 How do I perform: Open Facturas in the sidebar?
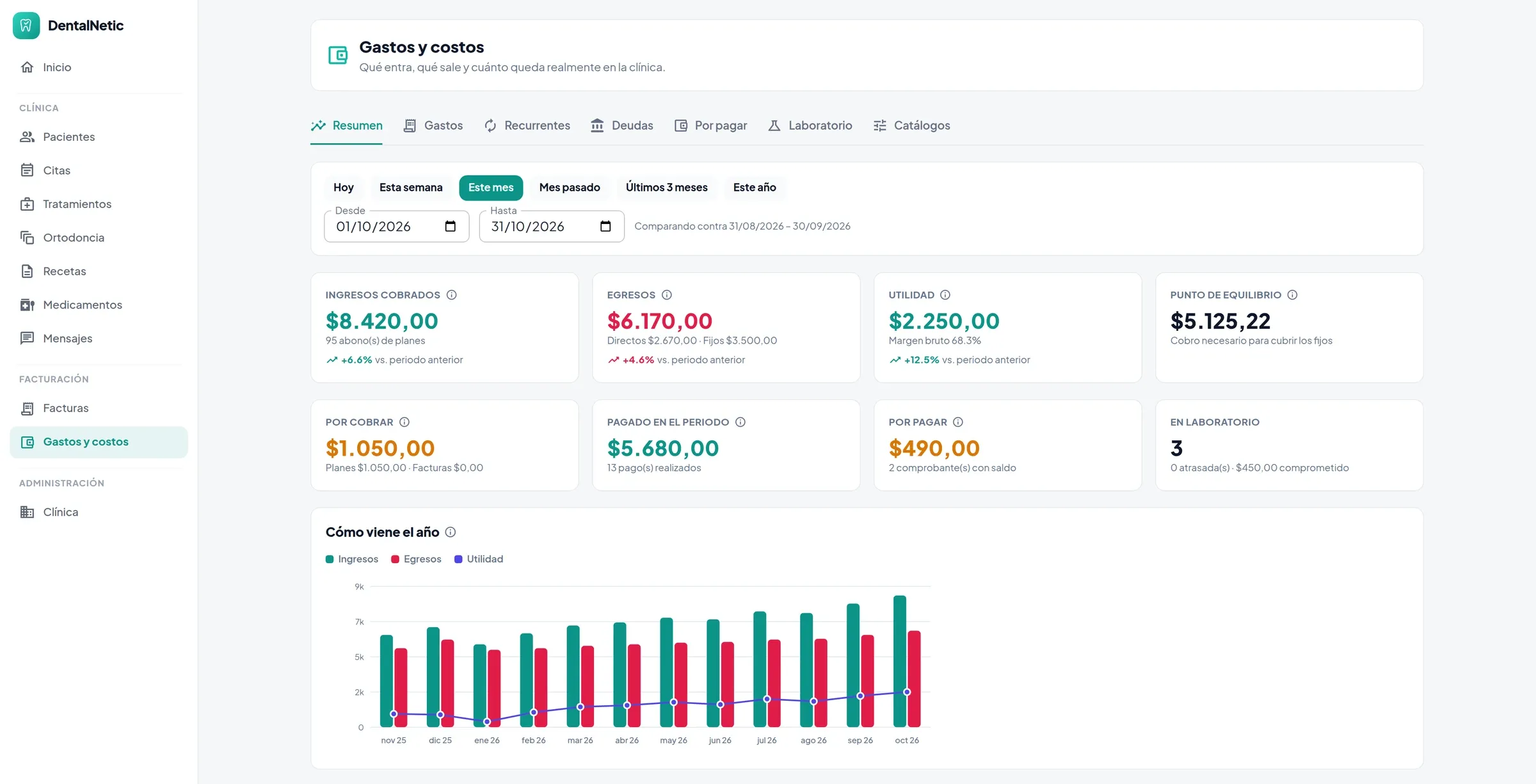(99, 408)
